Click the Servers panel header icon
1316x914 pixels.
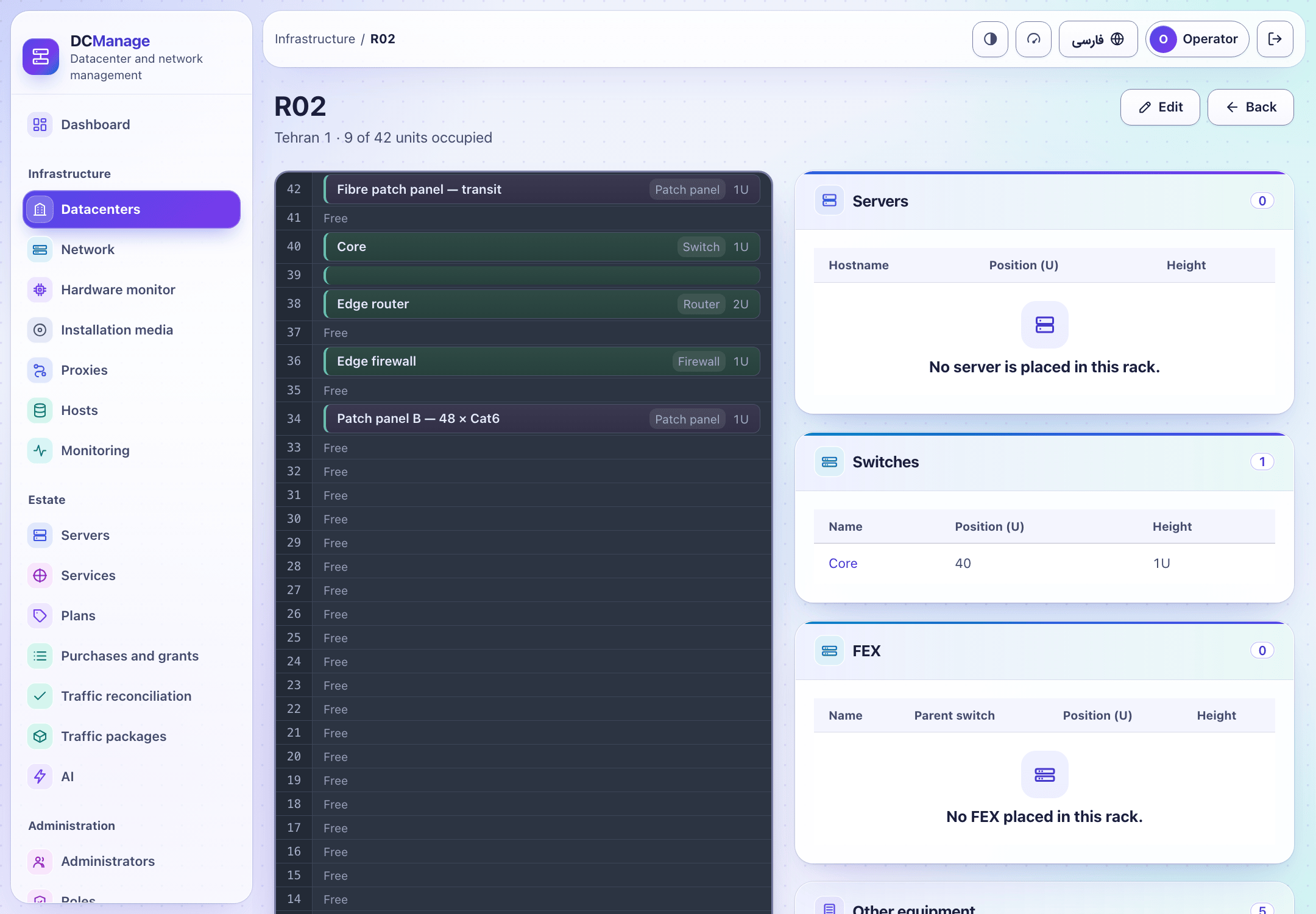tap(829, 200)
